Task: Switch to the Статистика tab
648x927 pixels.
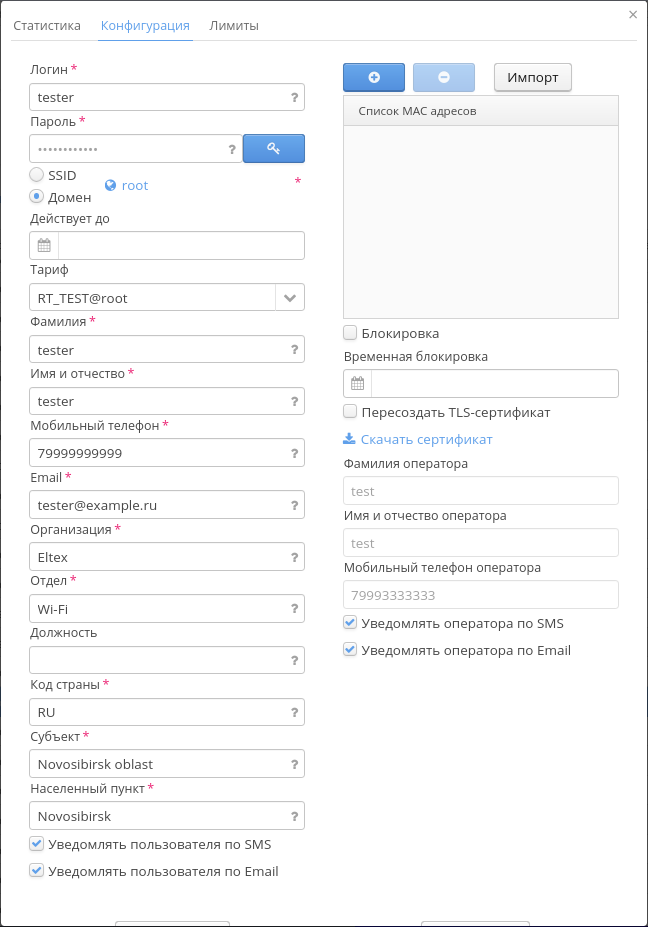Action: click(x=47, y=25)
